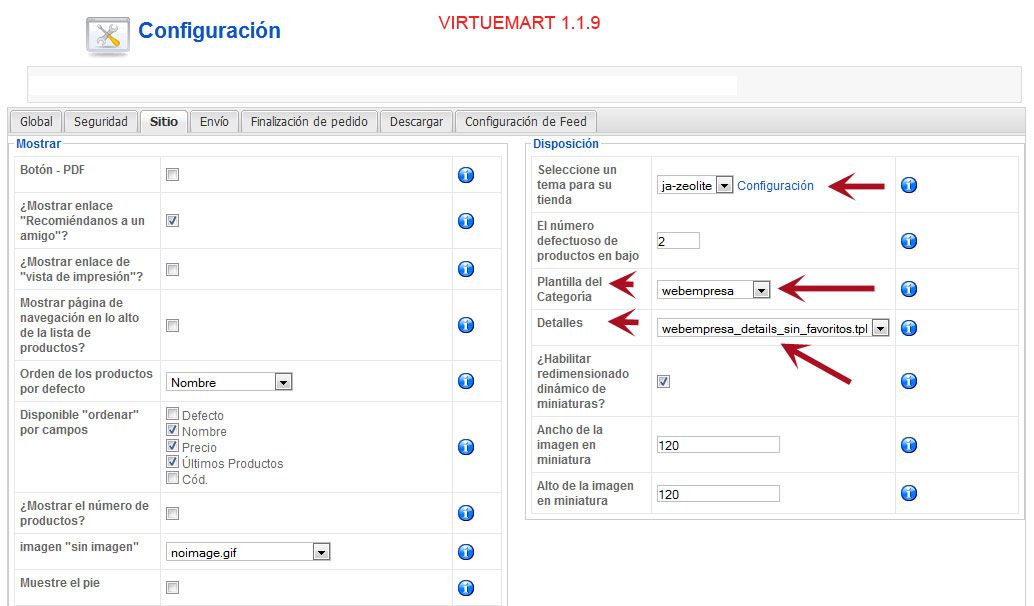
Task: Open info icon for Botón - PDF
Action: [466, 175]
